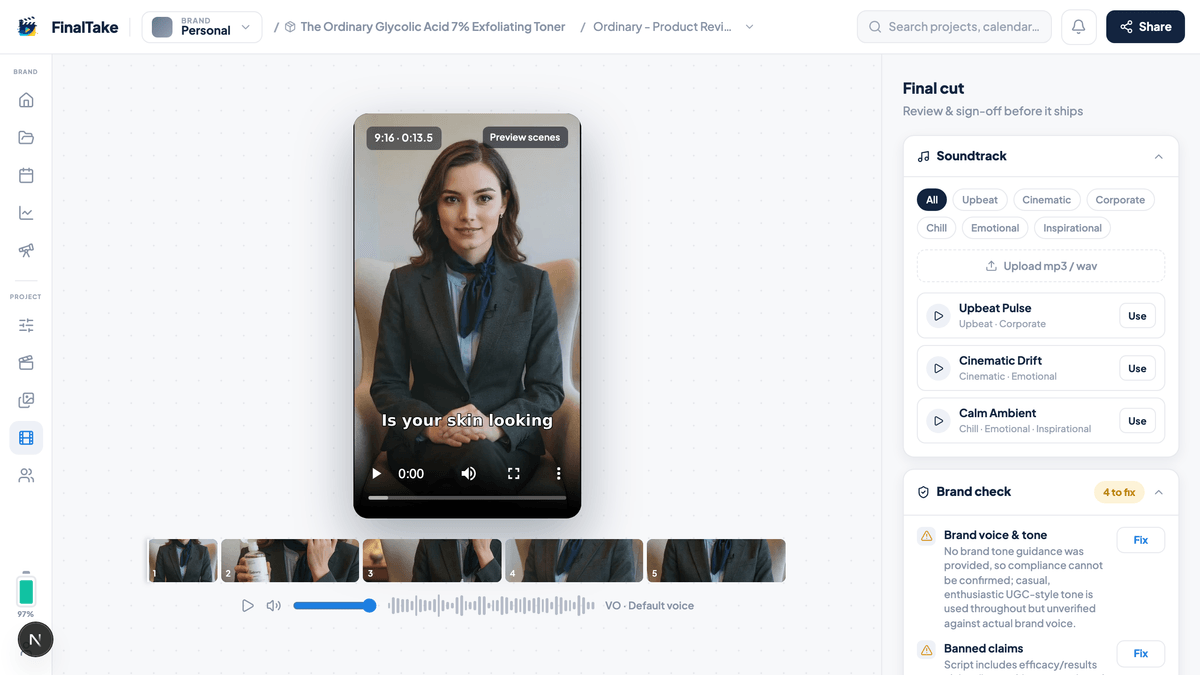The width and height of the screenshot is (1200, 675).
Task: Select scene 1 thumbnail
Action: tap(182, 561)
